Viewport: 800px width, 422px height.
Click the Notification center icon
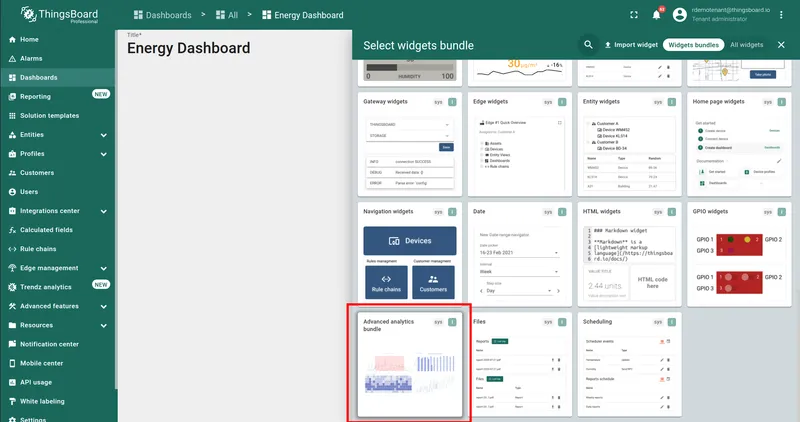tap(12, 344)
